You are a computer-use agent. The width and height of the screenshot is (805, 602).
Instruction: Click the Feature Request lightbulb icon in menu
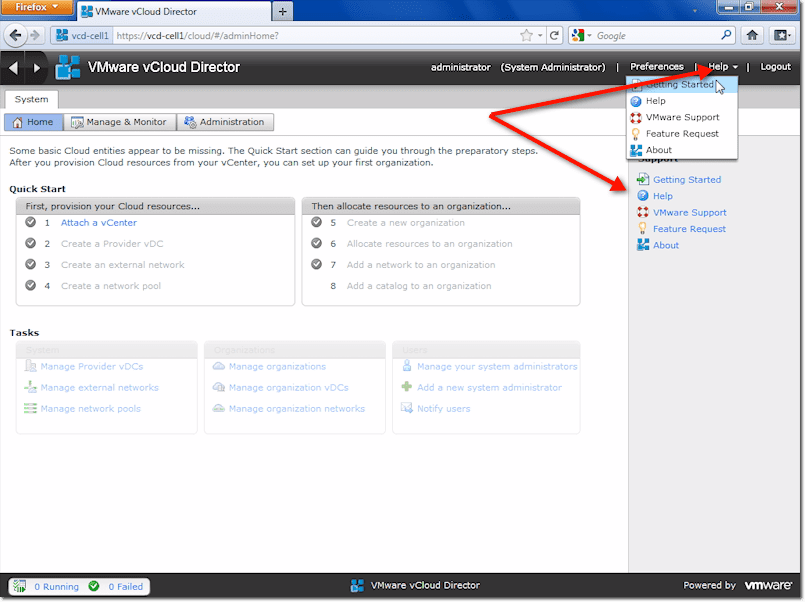pos(636,134)
